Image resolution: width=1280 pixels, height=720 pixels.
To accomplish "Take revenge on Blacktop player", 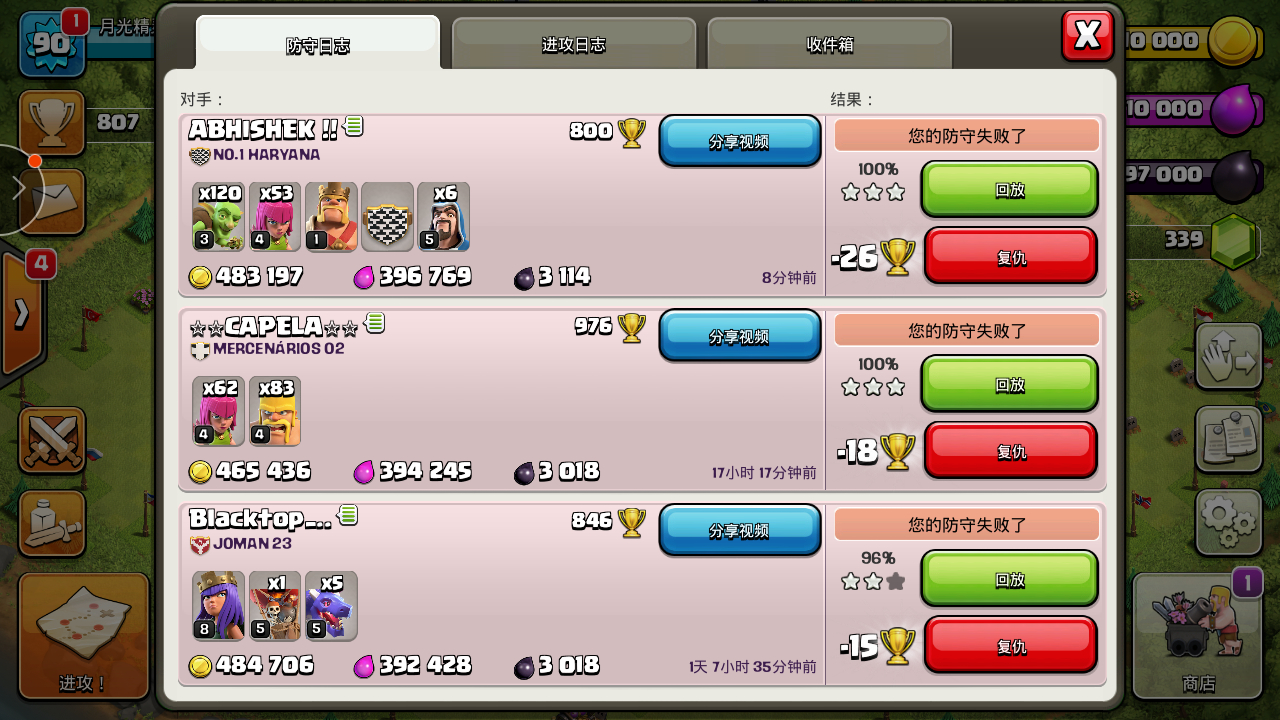I will click(x=1010, y=645).
